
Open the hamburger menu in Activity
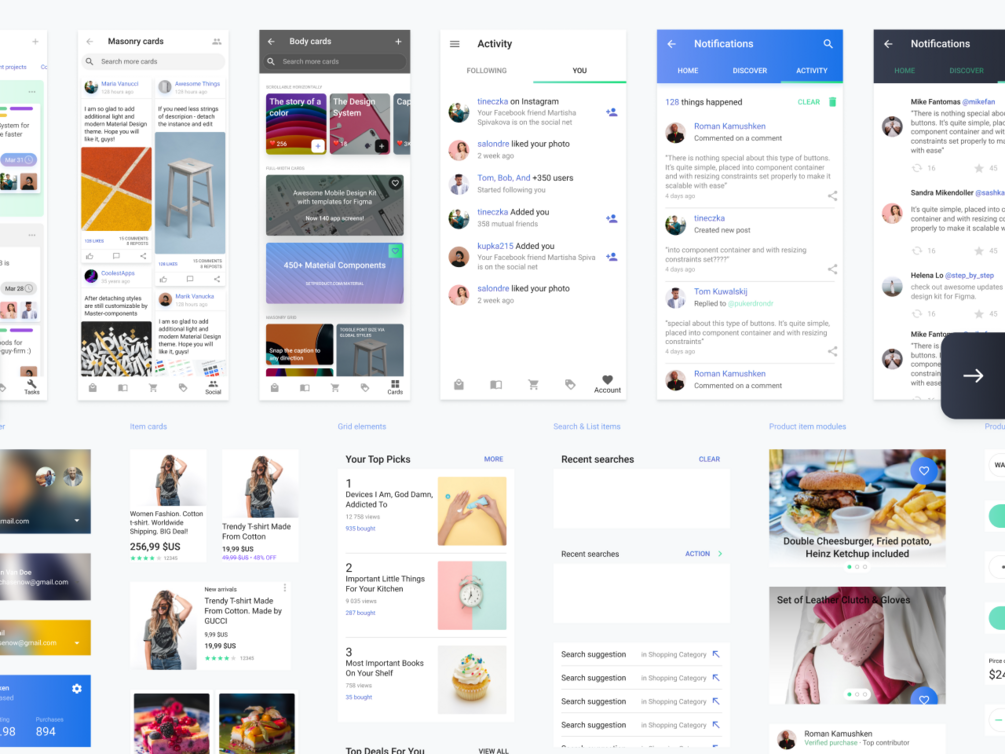(x=454, y=44)
